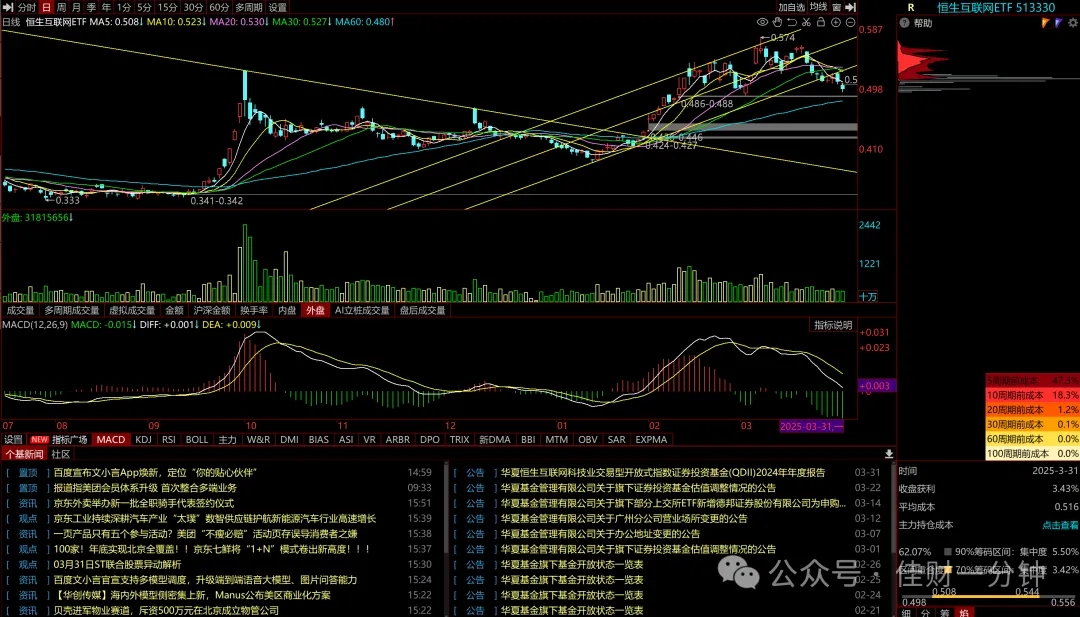Click the download arrow icon above news

[x=889, y=454]
